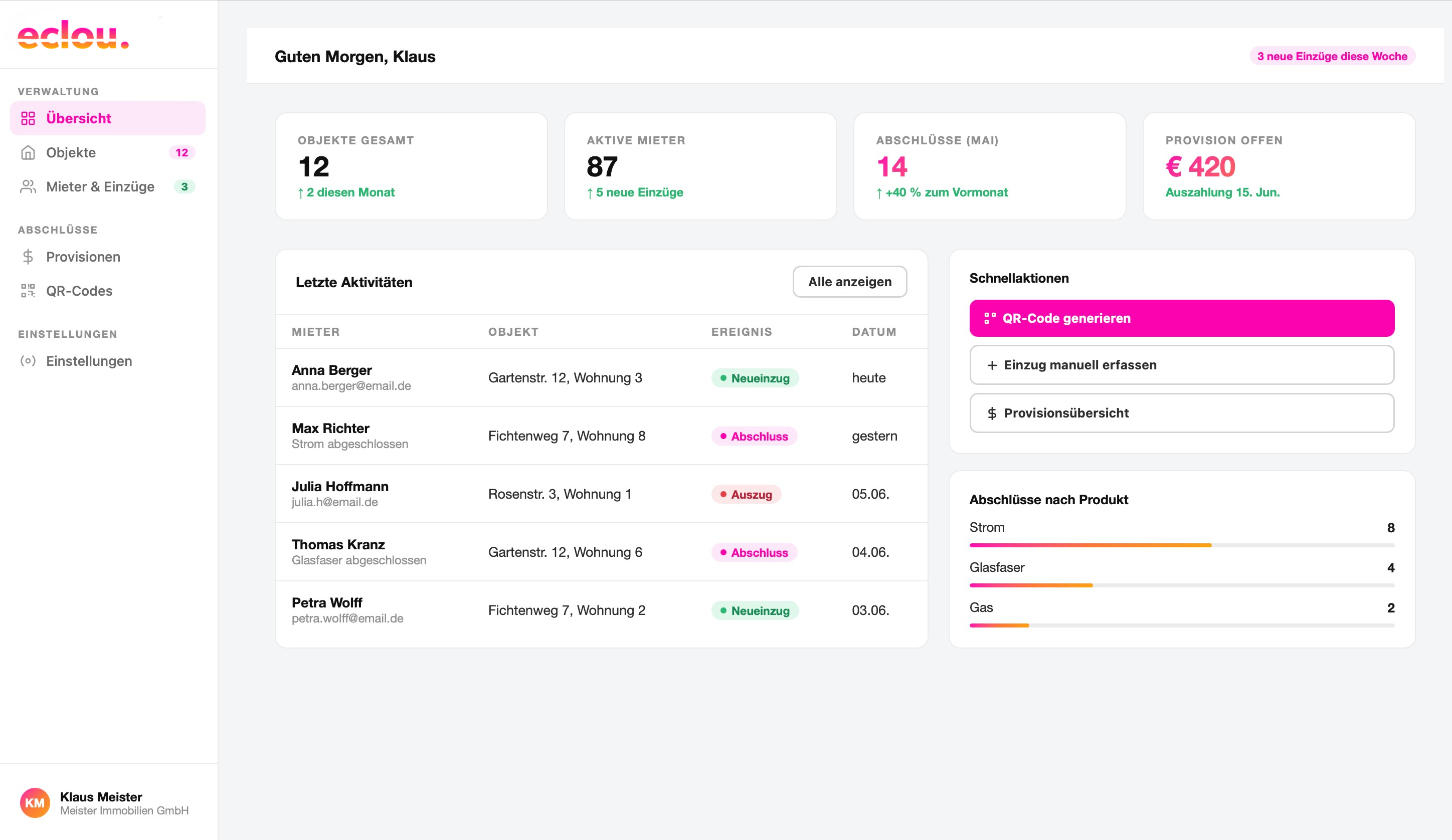Click the Neueinzug tag for Anna Berger
Viewport: 1452px width, 840px height.
[755, 378]
